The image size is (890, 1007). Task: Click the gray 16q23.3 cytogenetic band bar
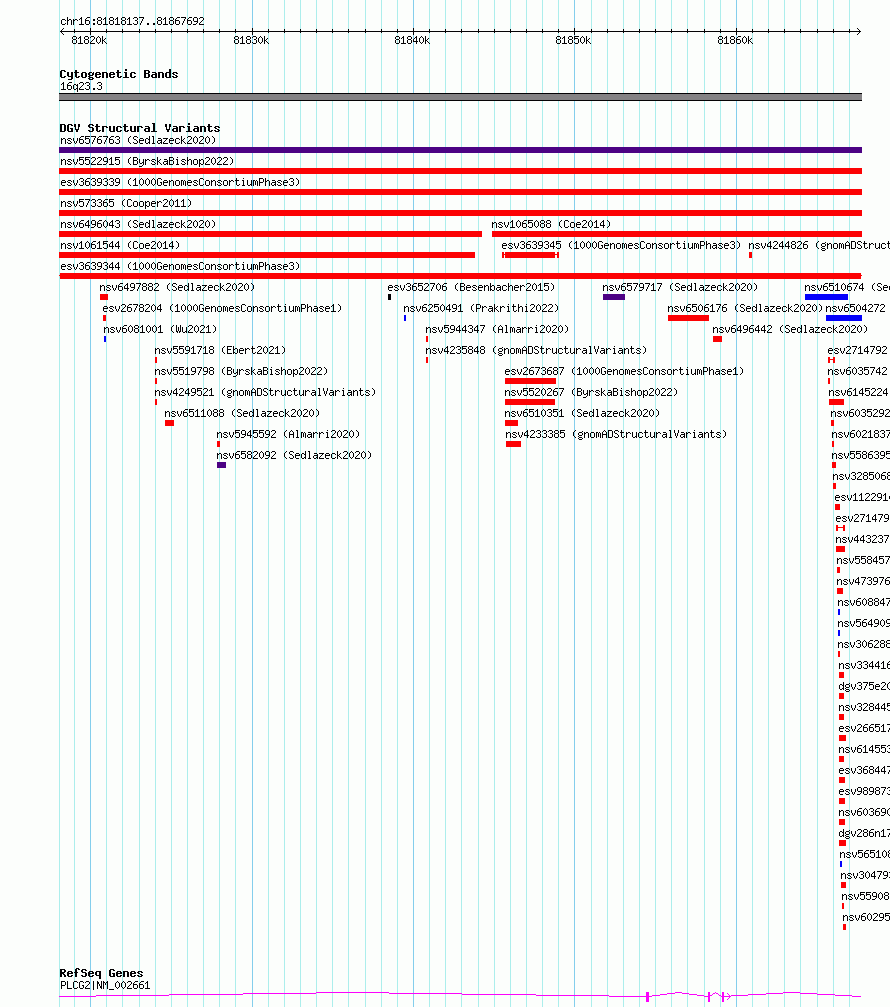click(460, 97)
